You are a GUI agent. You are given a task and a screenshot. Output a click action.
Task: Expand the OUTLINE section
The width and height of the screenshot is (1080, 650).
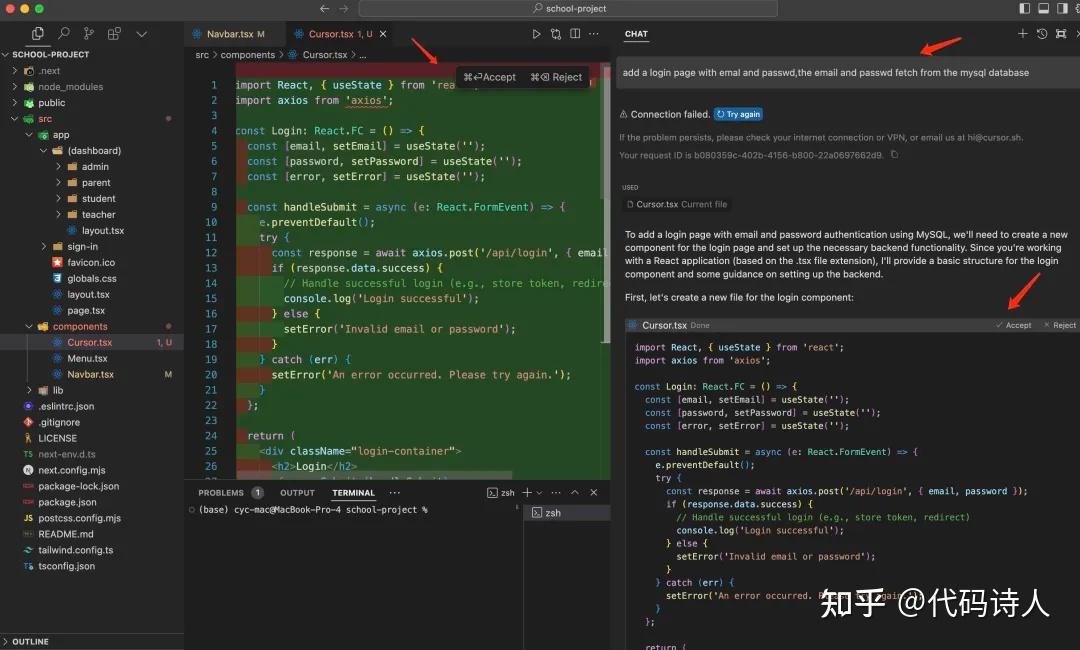tap(30, 641)
